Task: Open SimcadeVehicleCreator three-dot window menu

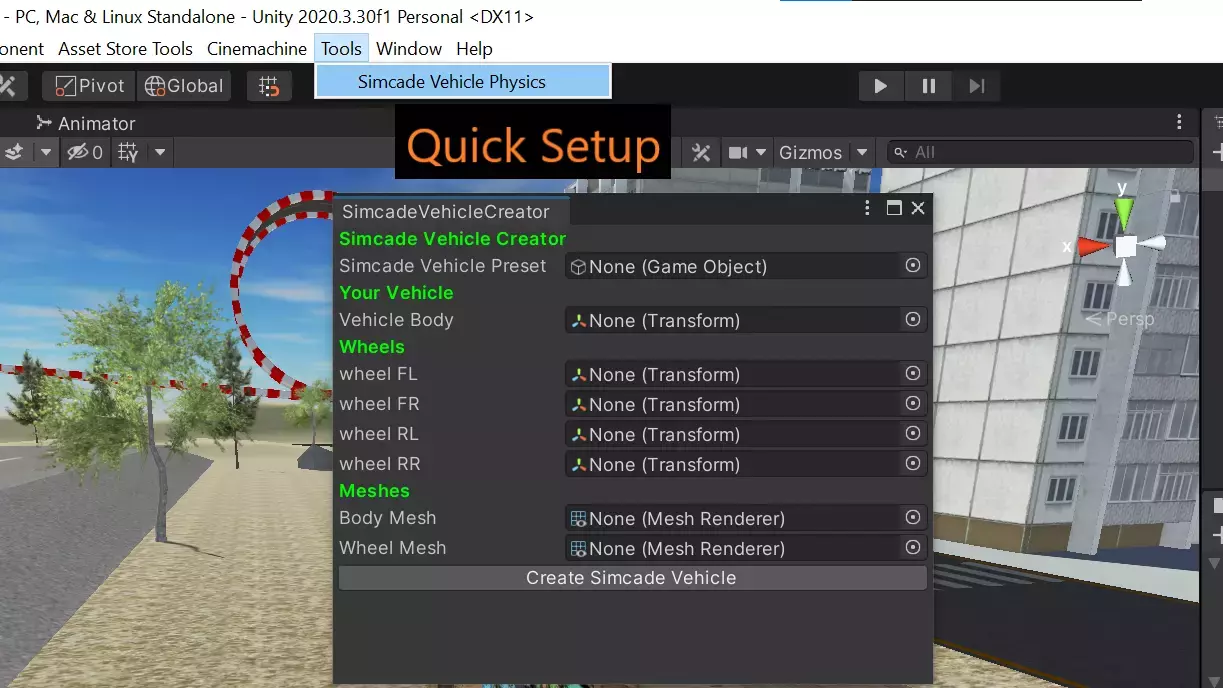Action: point(868,208)
